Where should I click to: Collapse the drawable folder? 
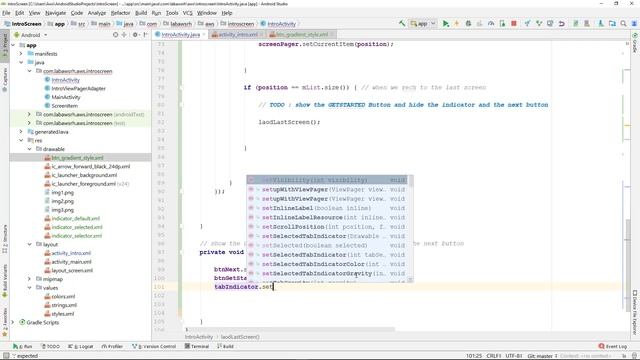coord(29,149)
